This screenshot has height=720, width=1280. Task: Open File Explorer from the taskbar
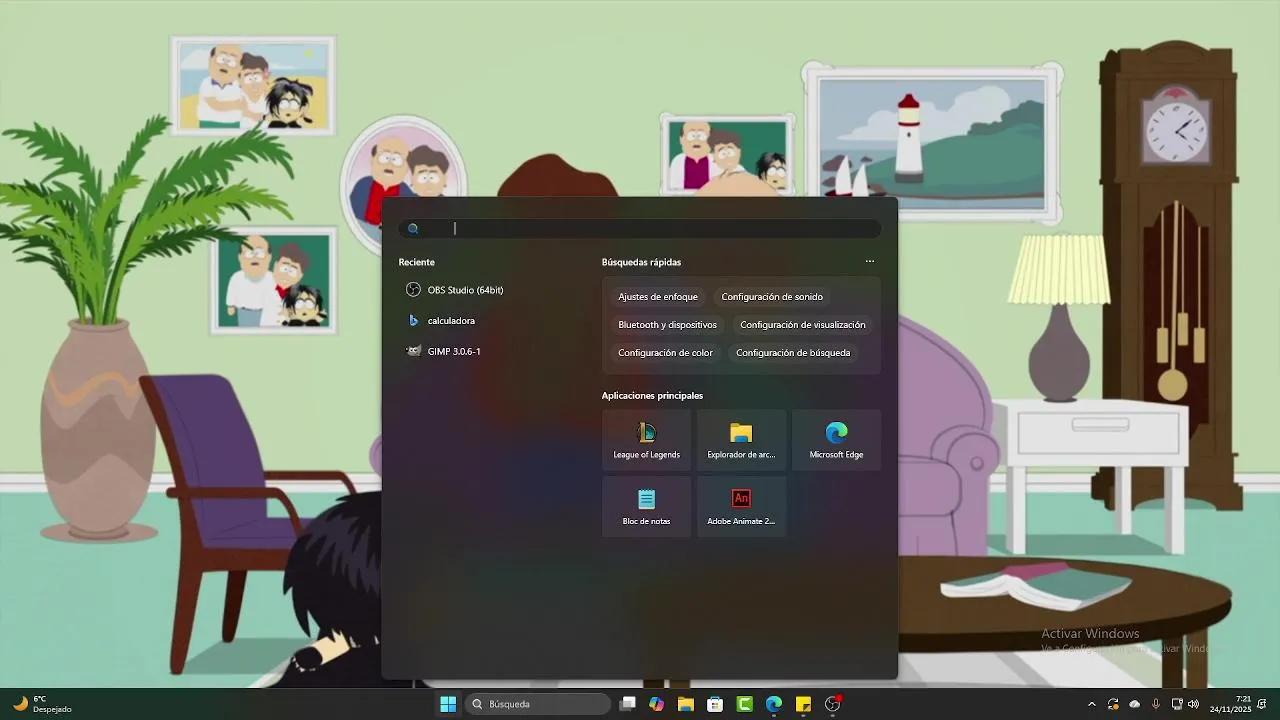coord(686,704)
